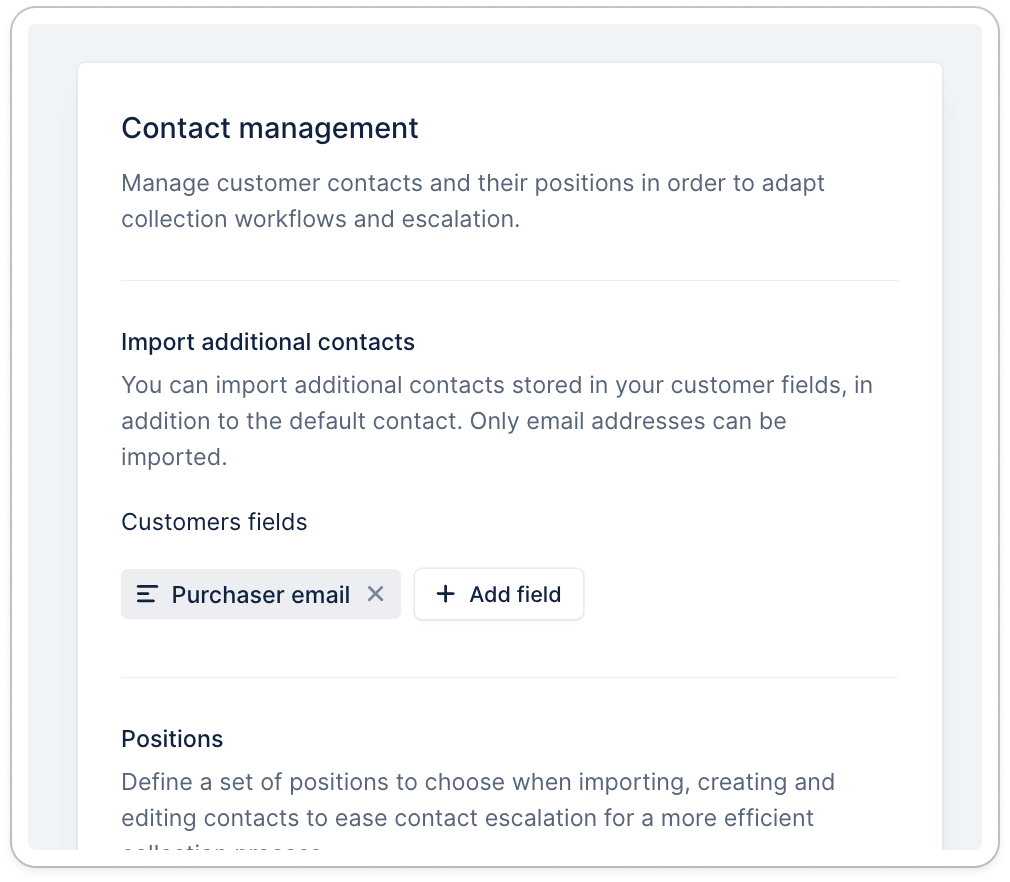Click the word 'imported.' in the description
This screenshot has height=882, width=1010.
(x=174, y=457)
